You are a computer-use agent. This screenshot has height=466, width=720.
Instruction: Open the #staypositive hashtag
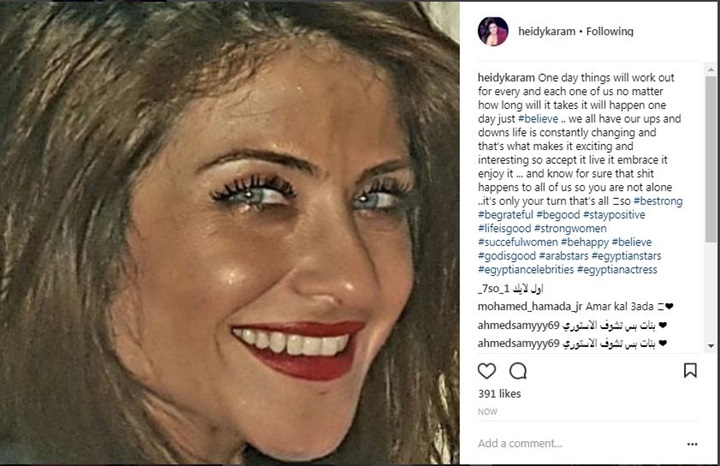click(x=614, y=215)
